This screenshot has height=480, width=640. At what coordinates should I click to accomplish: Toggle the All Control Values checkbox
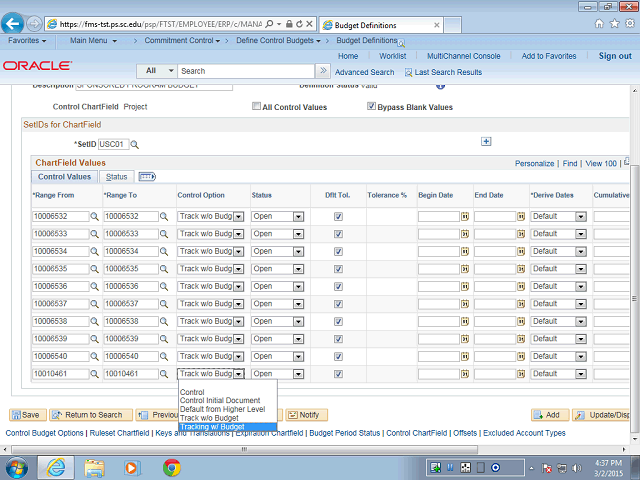[257, 106]
